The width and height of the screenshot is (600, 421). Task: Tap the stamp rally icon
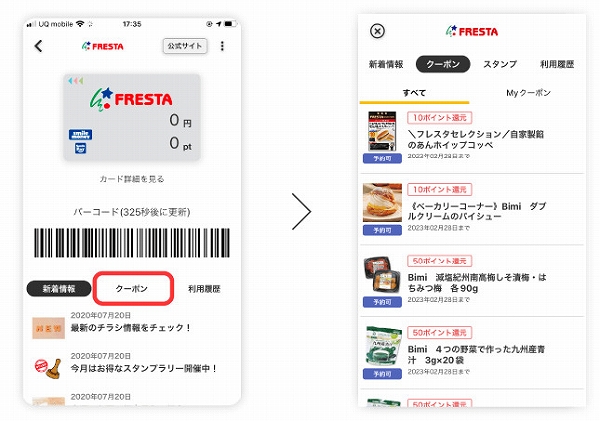click(48, 368)
